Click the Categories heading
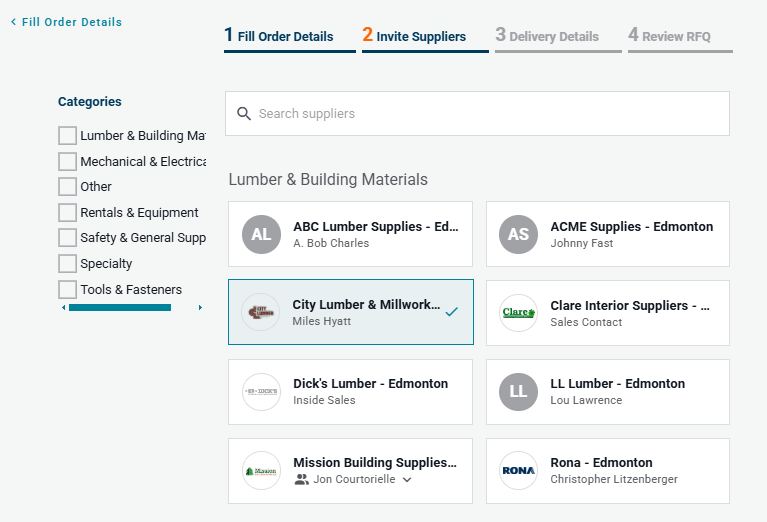 point(90,102)
